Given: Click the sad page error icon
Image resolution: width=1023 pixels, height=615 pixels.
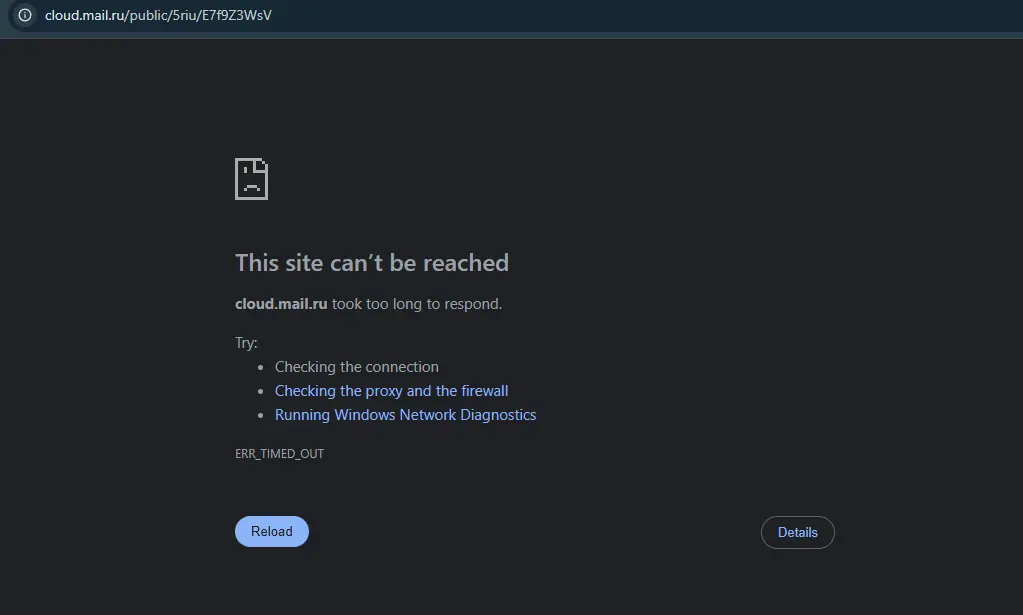Looking at the screenshot, I should [x=251, y=179].
